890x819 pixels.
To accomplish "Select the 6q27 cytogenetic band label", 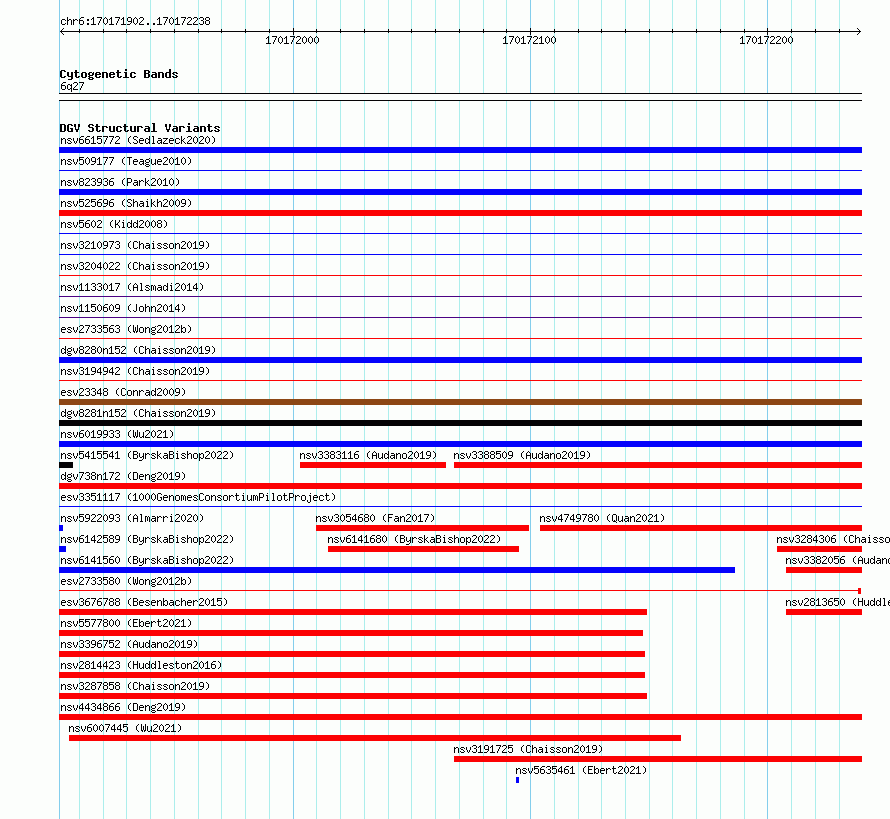I will pos(72,86).
